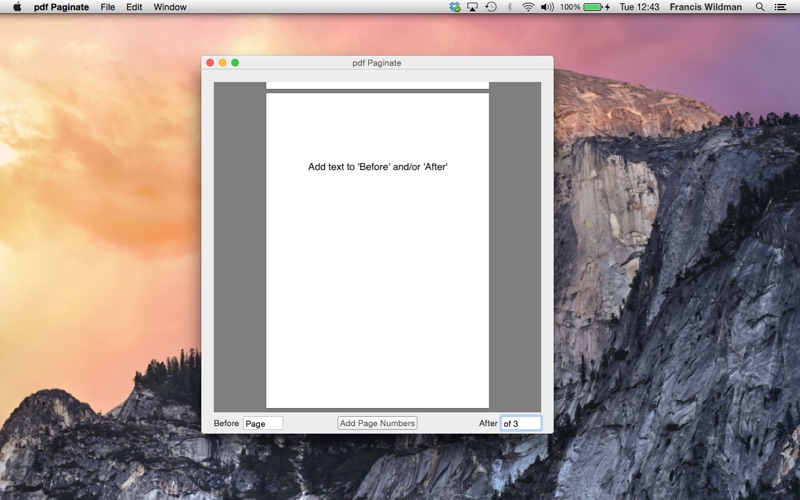Open the File menu
Viewport: 800px width, 500px height.
[108, 7]
